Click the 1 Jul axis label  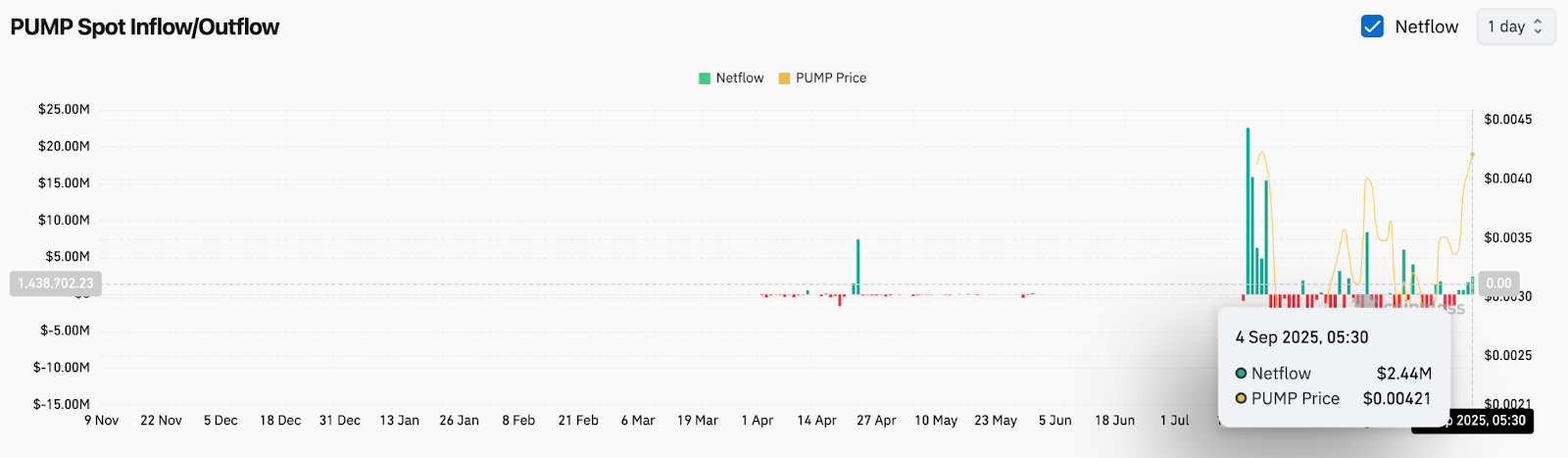point(1175,420)
